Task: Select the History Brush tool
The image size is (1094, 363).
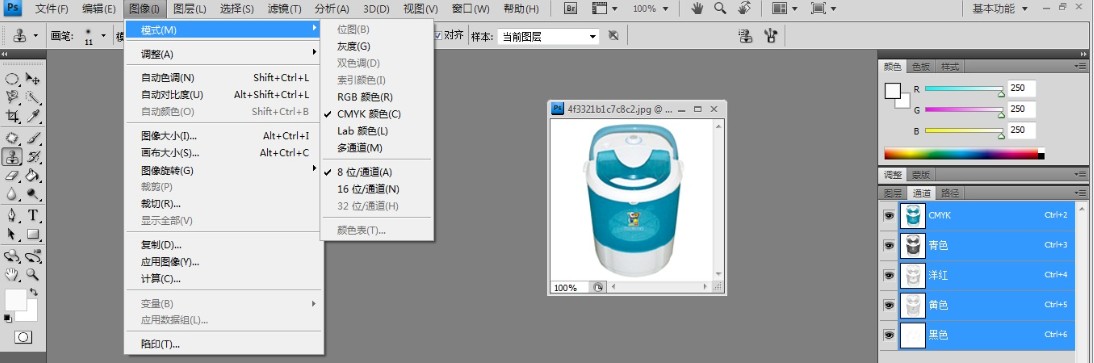Action: [x=33, y=156]
